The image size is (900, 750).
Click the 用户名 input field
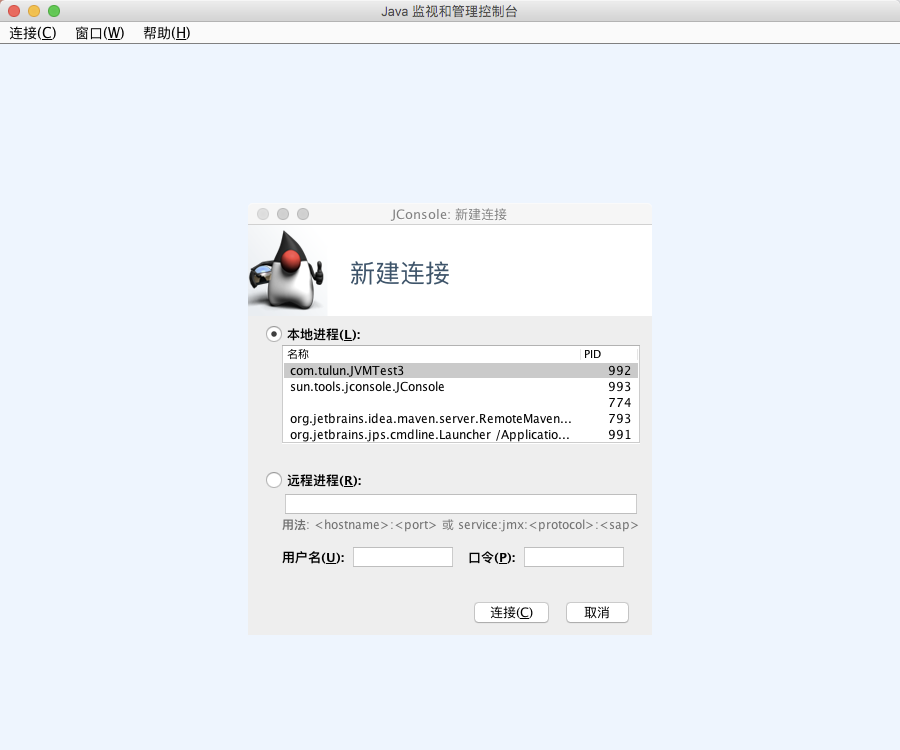[x=403, y=557]
